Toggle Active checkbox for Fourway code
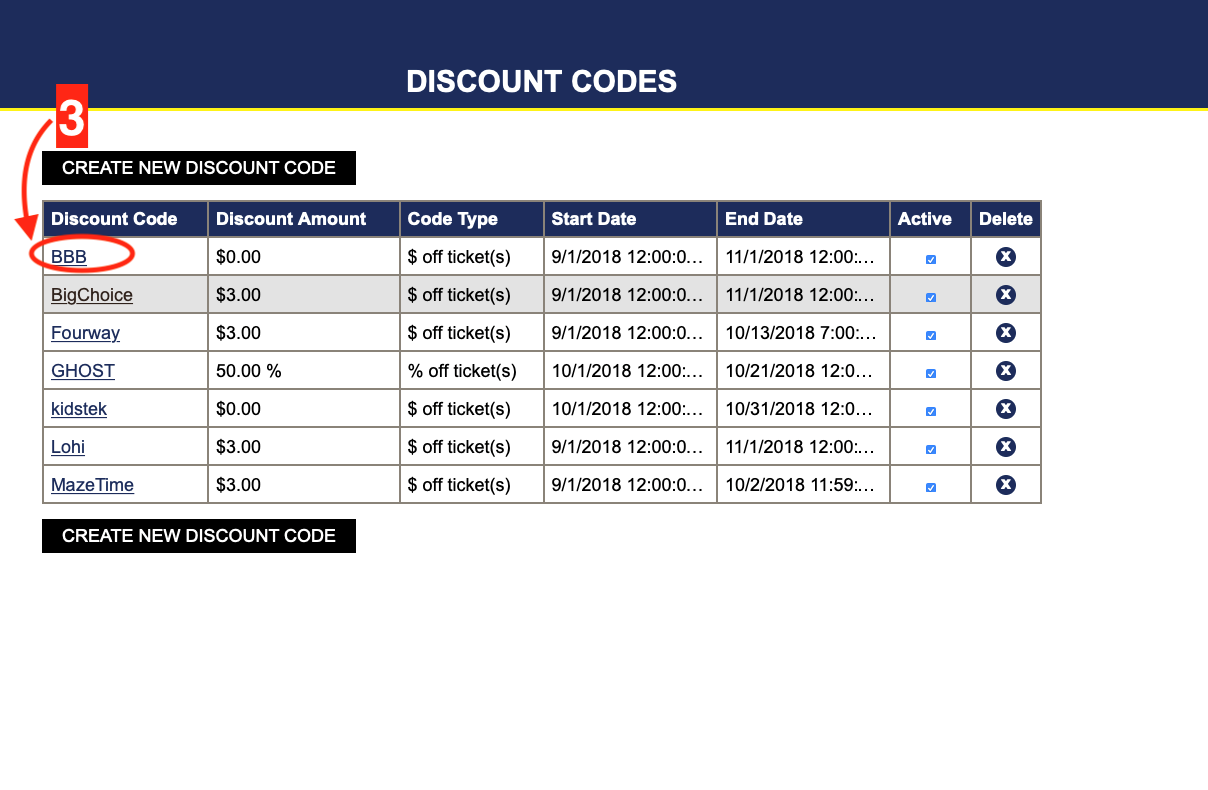This screenshot has width=1208, height=790. point(931,335)
